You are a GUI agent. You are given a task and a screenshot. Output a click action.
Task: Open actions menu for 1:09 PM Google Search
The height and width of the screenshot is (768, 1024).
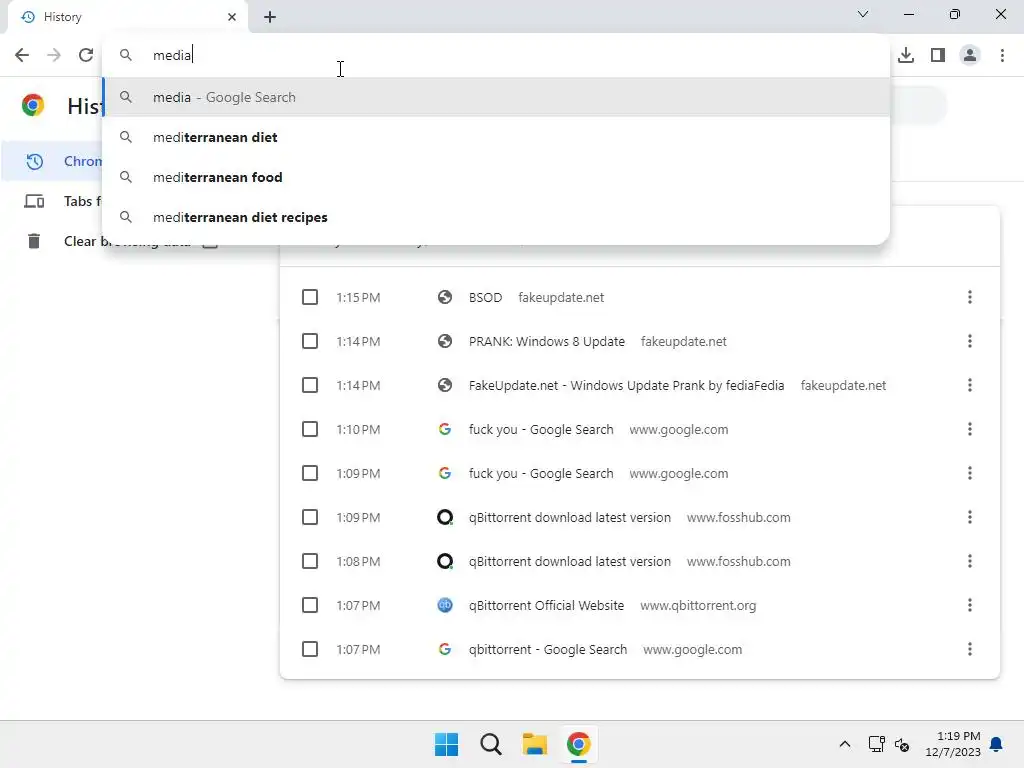pos(970,473)
